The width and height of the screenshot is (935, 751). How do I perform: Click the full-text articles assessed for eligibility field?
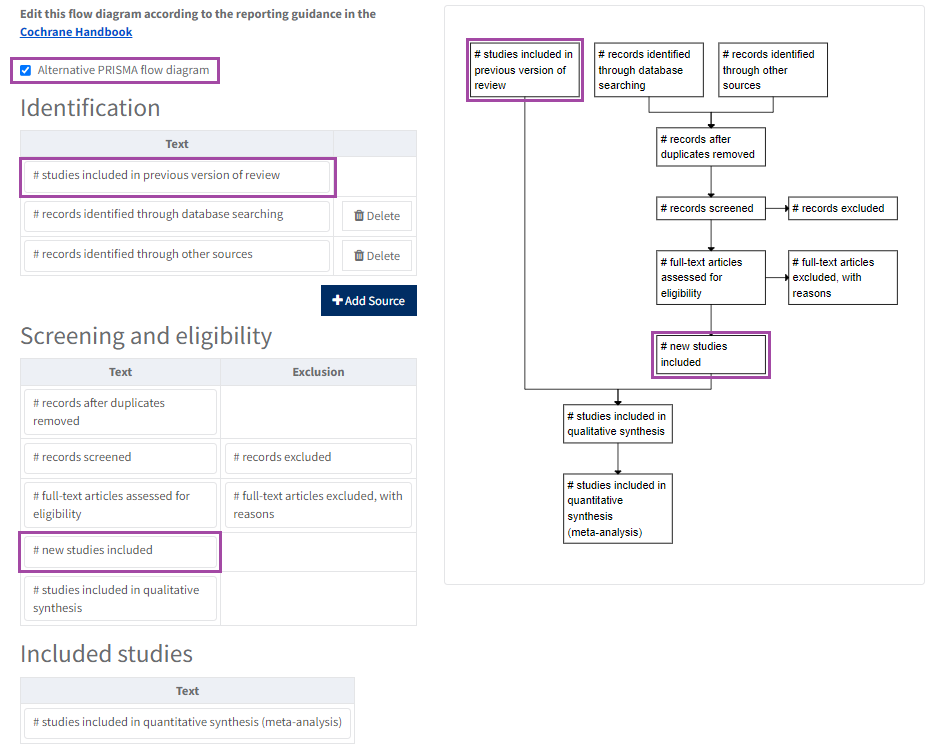120,505
